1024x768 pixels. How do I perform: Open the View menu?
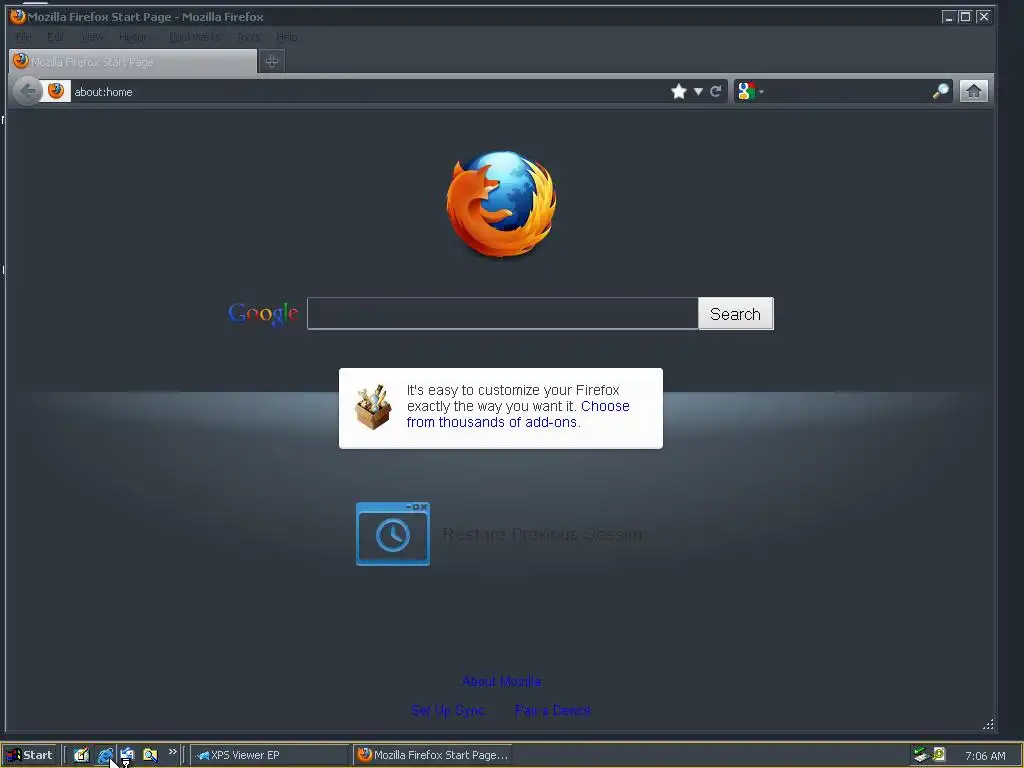pyautogui.click(x=92, y=37)
